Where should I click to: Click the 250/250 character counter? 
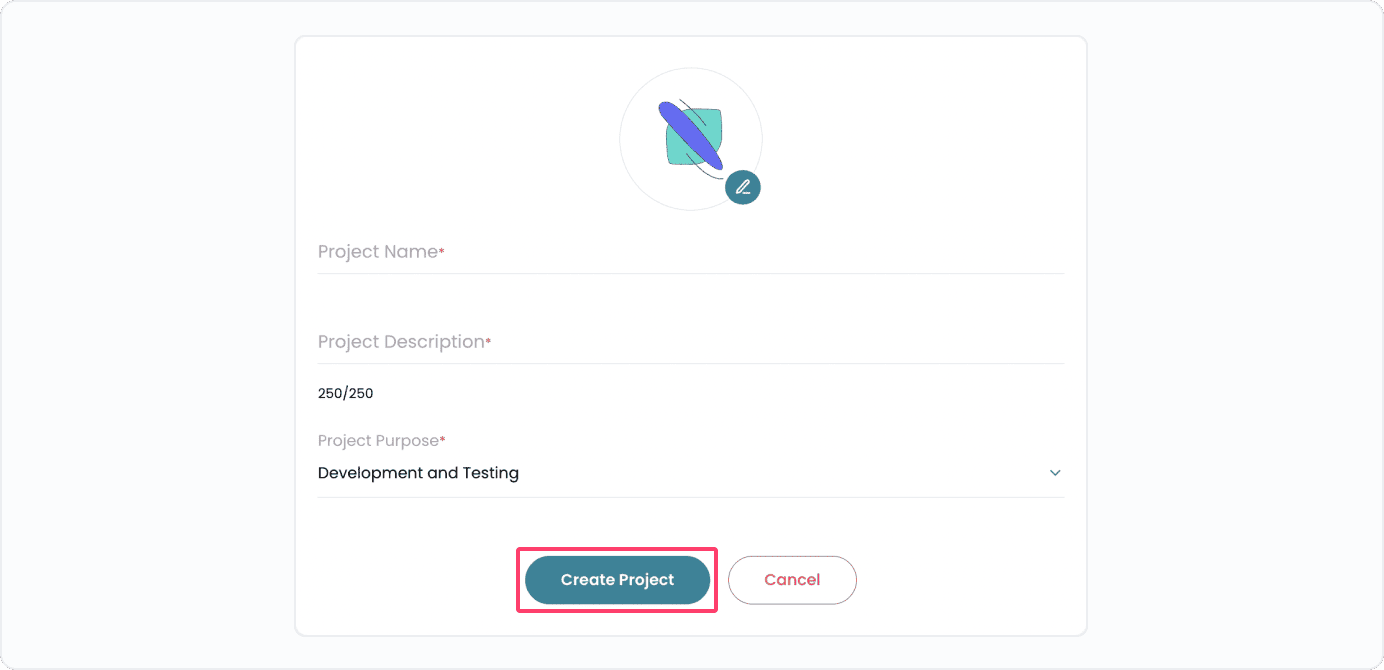[345, 393]
